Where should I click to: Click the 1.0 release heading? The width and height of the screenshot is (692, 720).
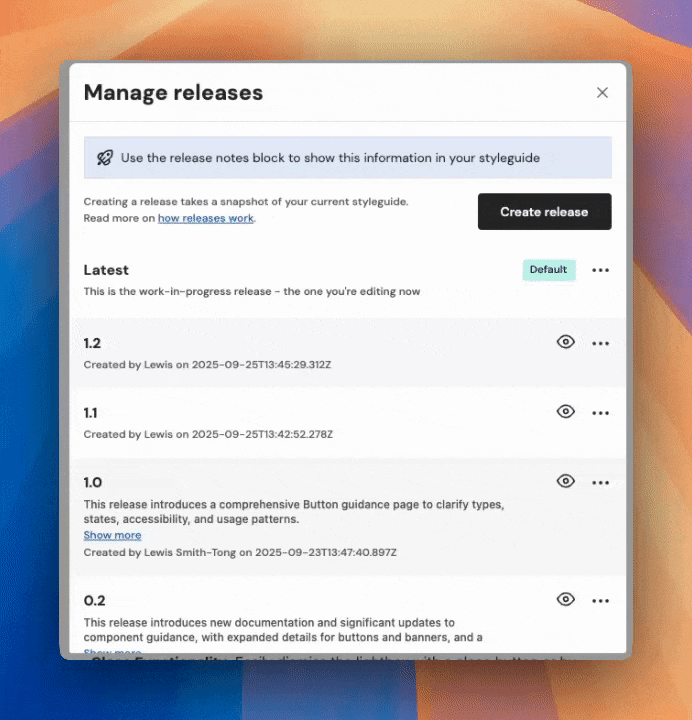tap(92, 482)
